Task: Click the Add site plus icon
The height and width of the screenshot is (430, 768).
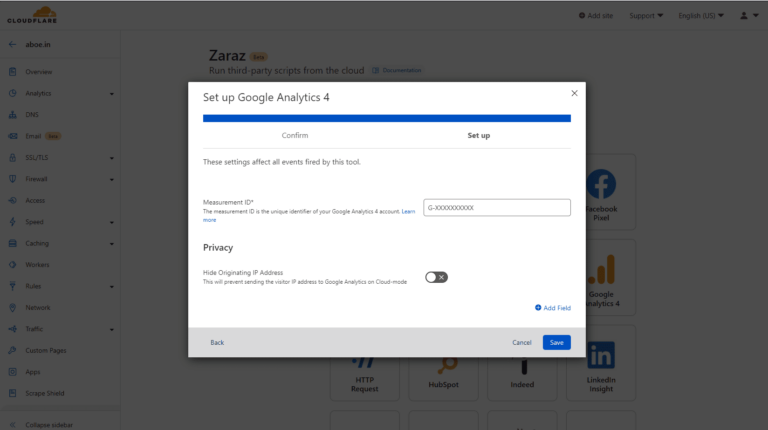Action: tap(582, 16)
